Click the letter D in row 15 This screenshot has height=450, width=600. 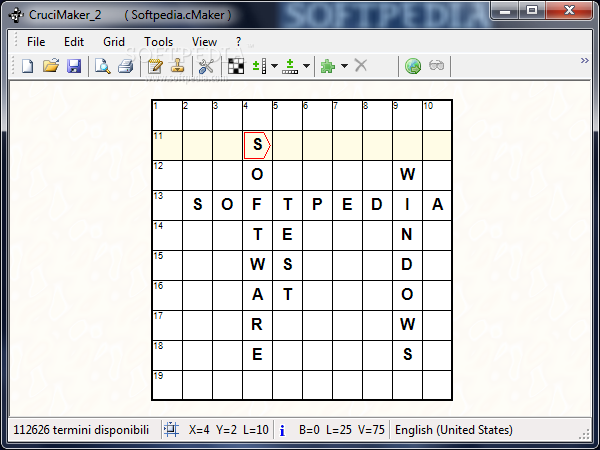coord(407,264)
